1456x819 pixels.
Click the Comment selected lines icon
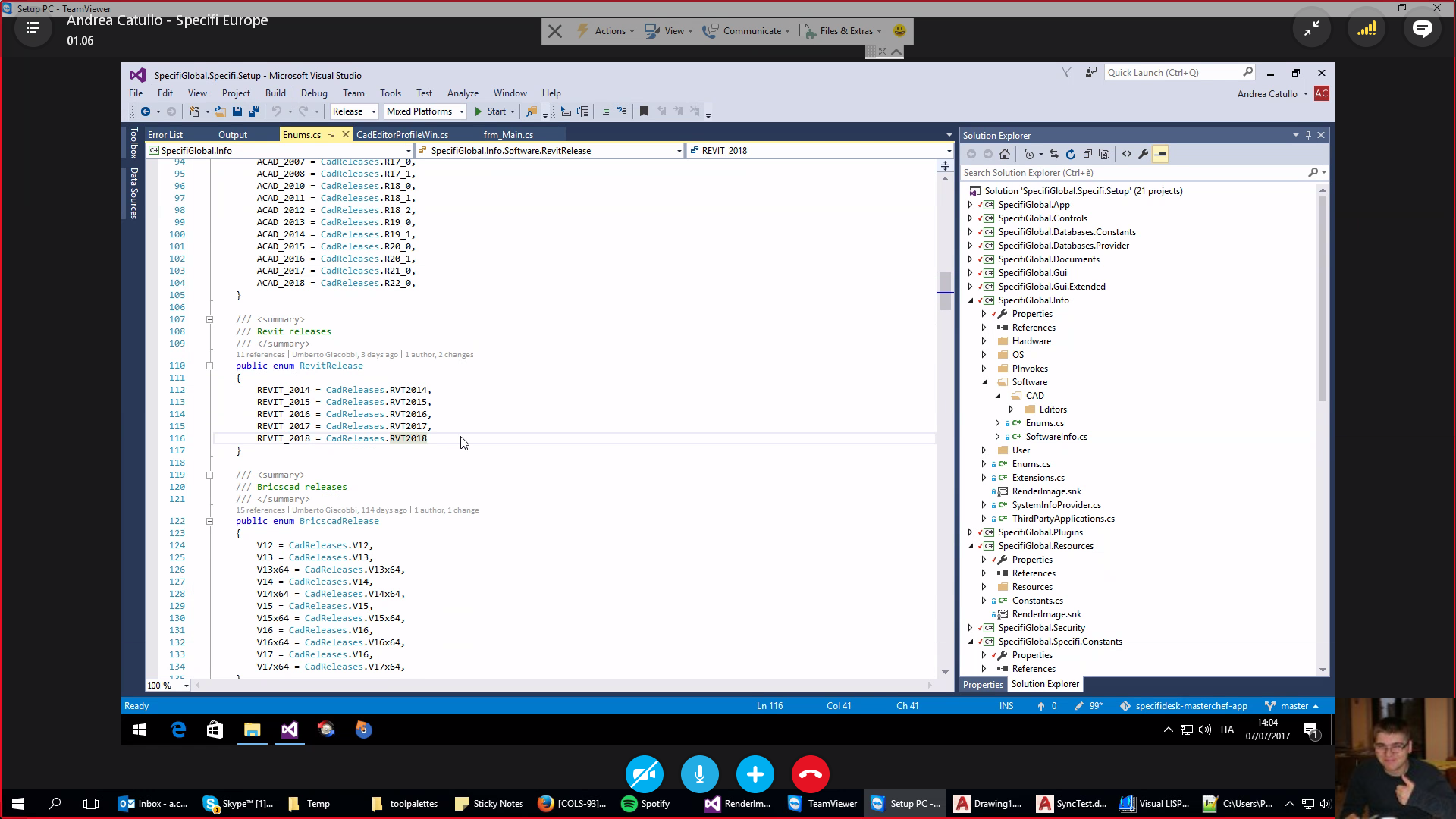(x=605, y=111)
